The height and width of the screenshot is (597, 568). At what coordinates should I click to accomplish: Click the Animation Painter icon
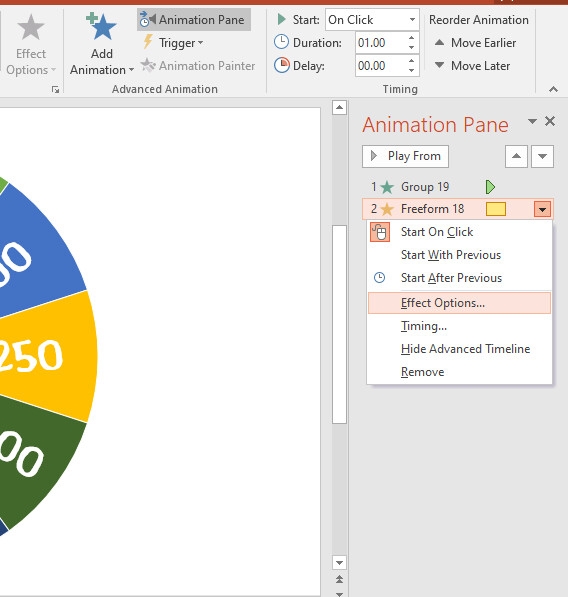click(x=148, y=65)
